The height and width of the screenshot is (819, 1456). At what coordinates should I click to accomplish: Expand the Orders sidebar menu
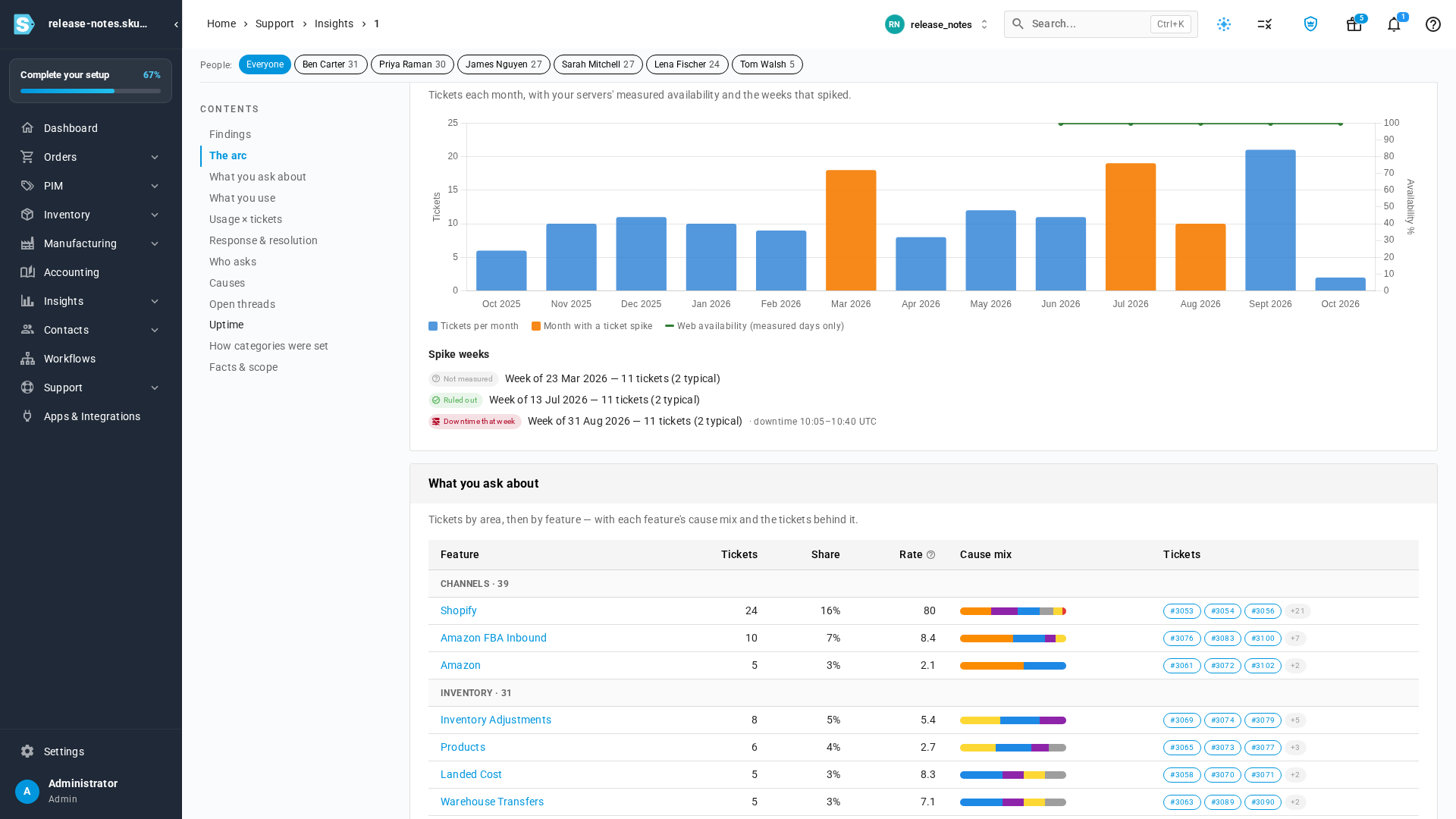point(91,157)
